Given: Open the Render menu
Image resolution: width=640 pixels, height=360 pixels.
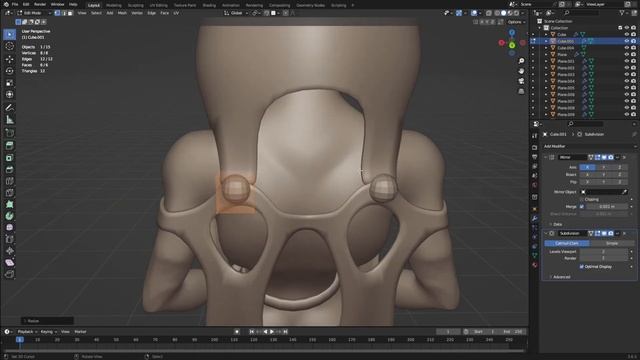Looking at the screenshot, I should pyautogui.click(x=40, y=4).
